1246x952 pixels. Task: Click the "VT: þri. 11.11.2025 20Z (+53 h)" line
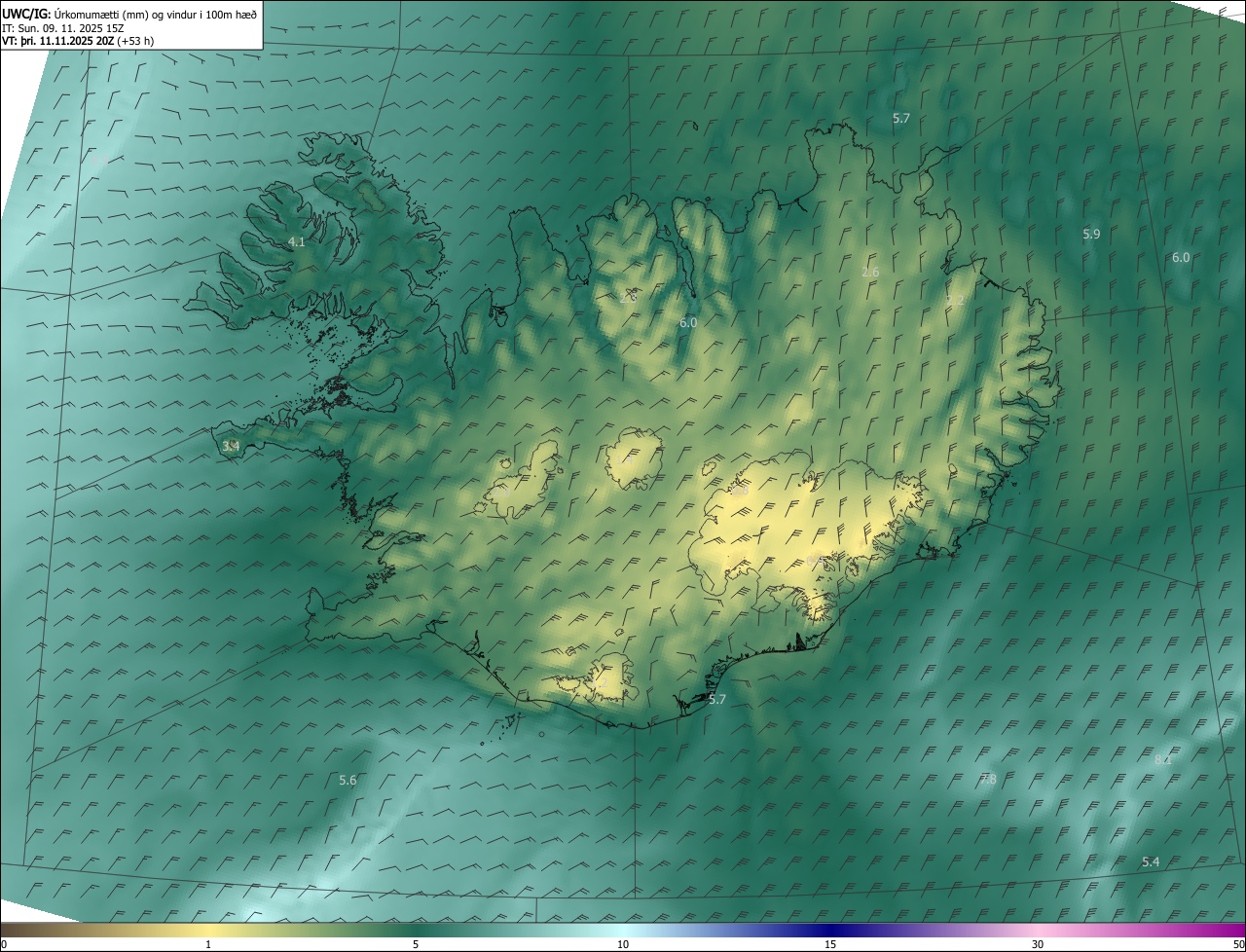pos(78,41)
